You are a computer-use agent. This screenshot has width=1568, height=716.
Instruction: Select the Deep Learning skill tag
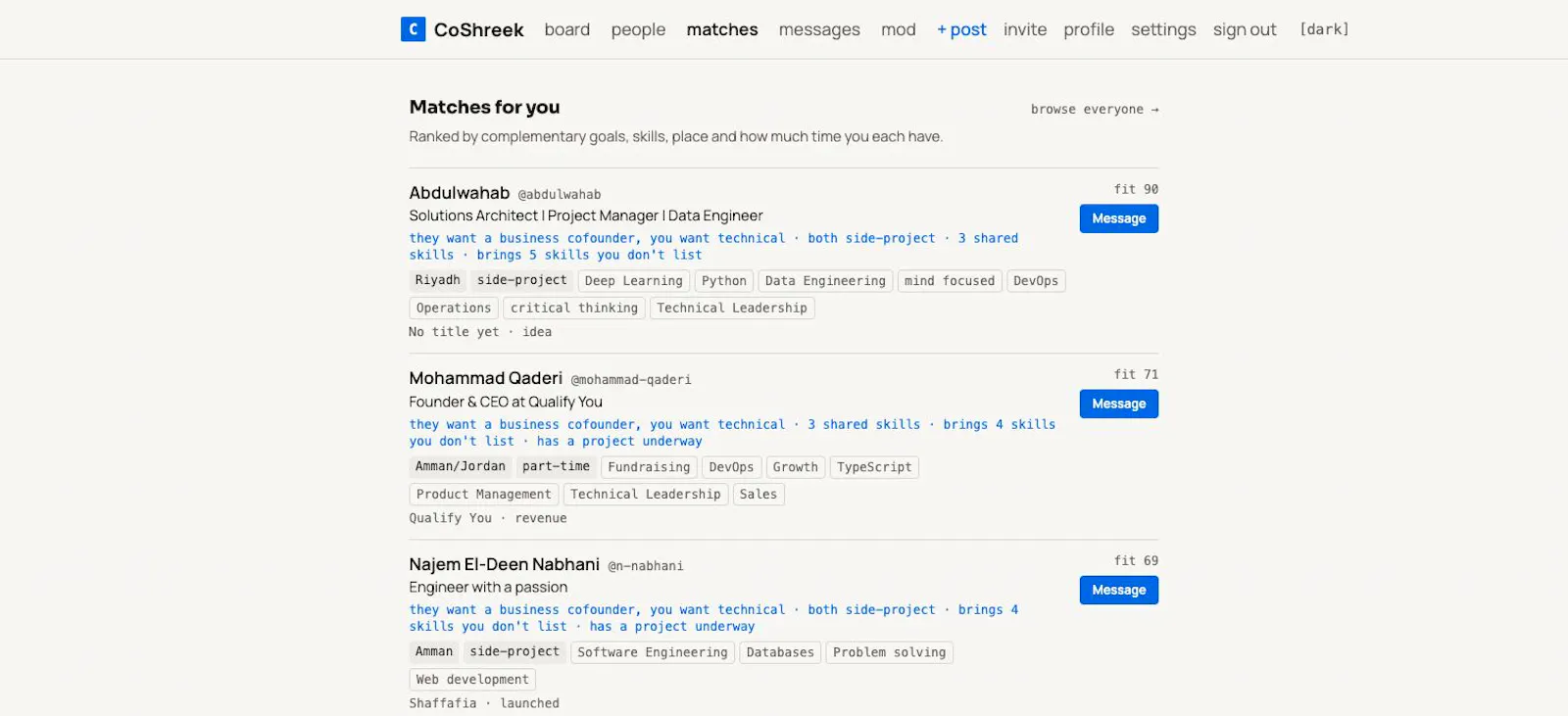click(633, 281)
